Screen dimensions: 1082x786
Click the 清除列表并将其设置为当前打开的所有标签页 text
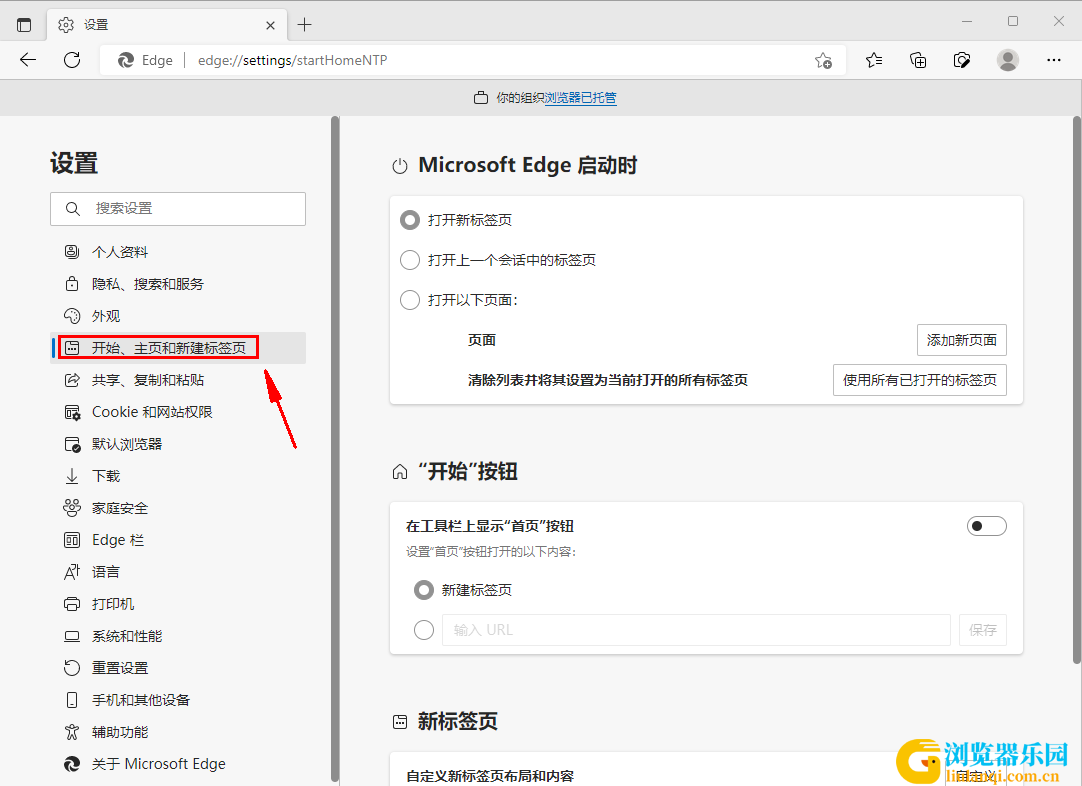(x=608, y=380)
